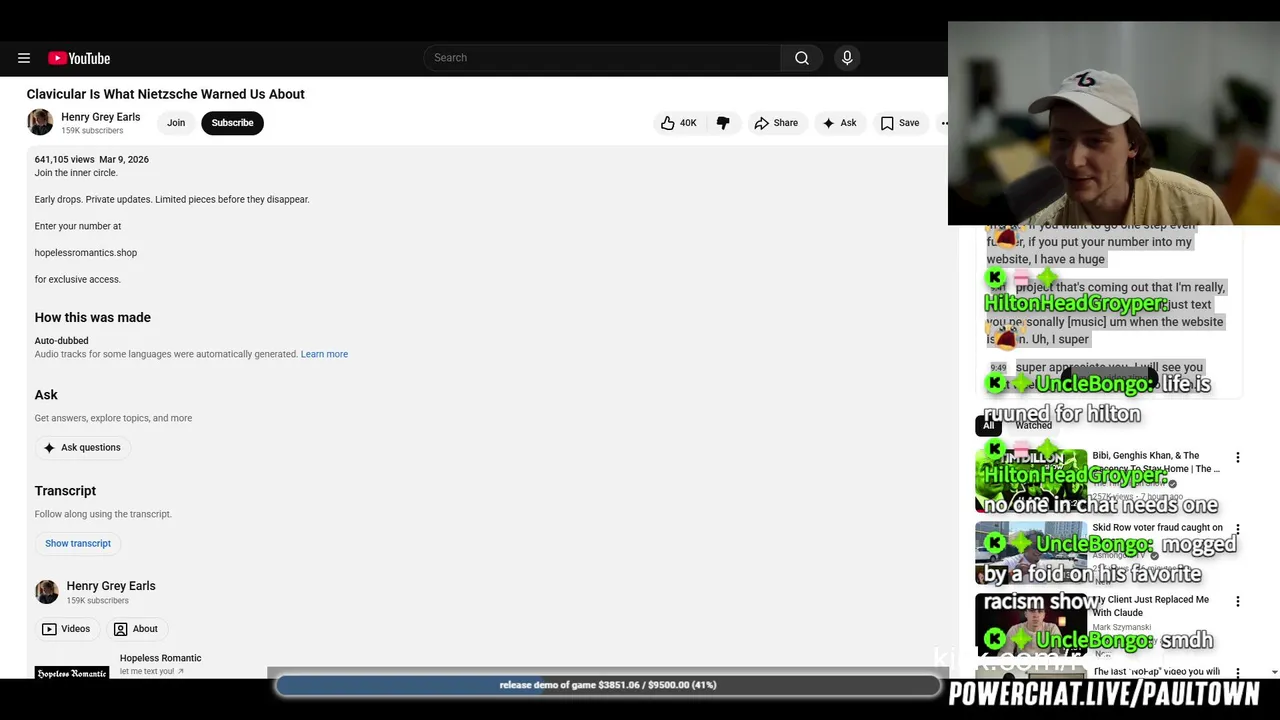Click Mark Szymanski channel name
Screen dimensions: 1280x720
click(1124, 628)
